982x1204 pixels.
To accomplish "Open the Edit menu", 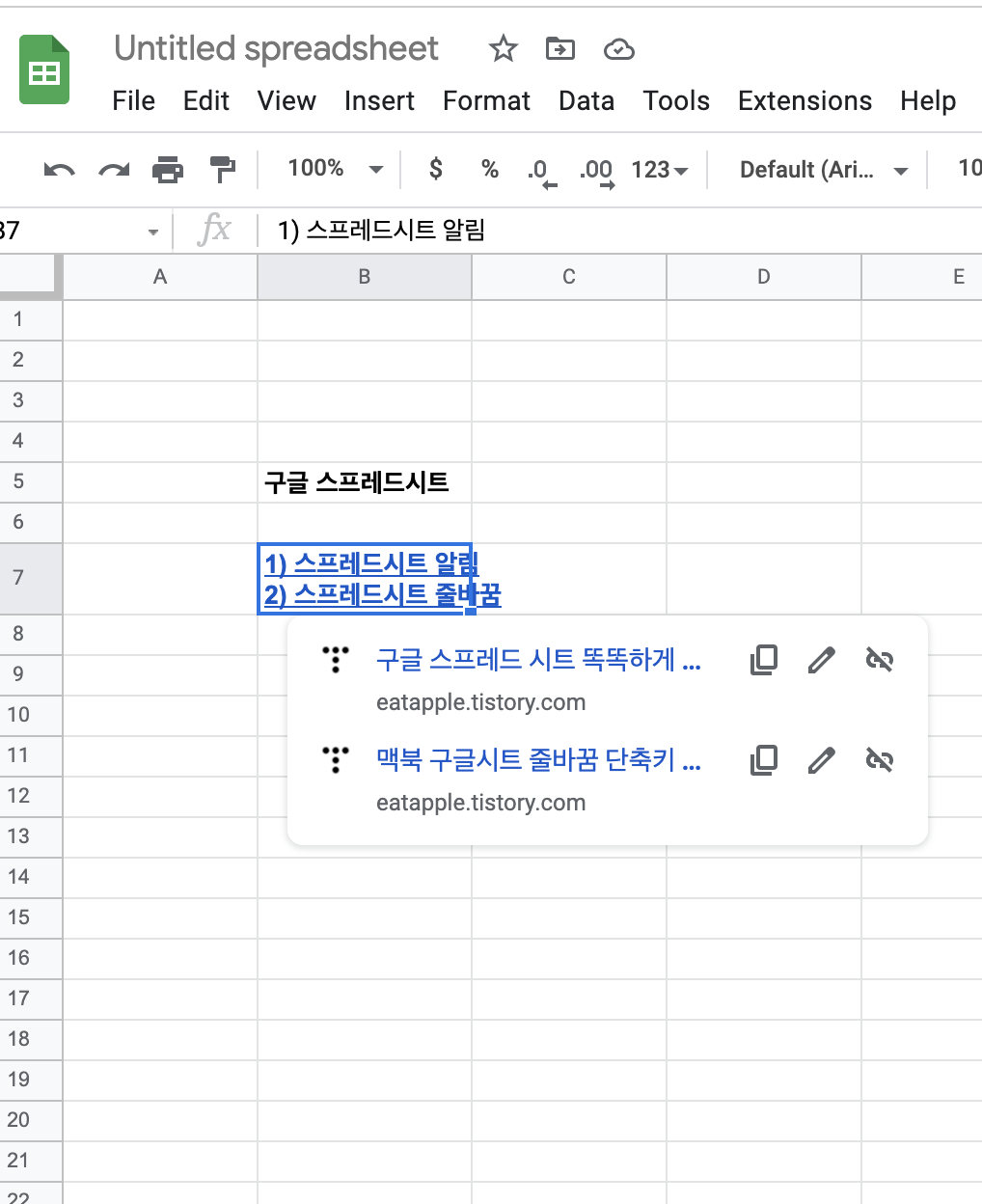I will pyautogui.click(x=206, y=100).
